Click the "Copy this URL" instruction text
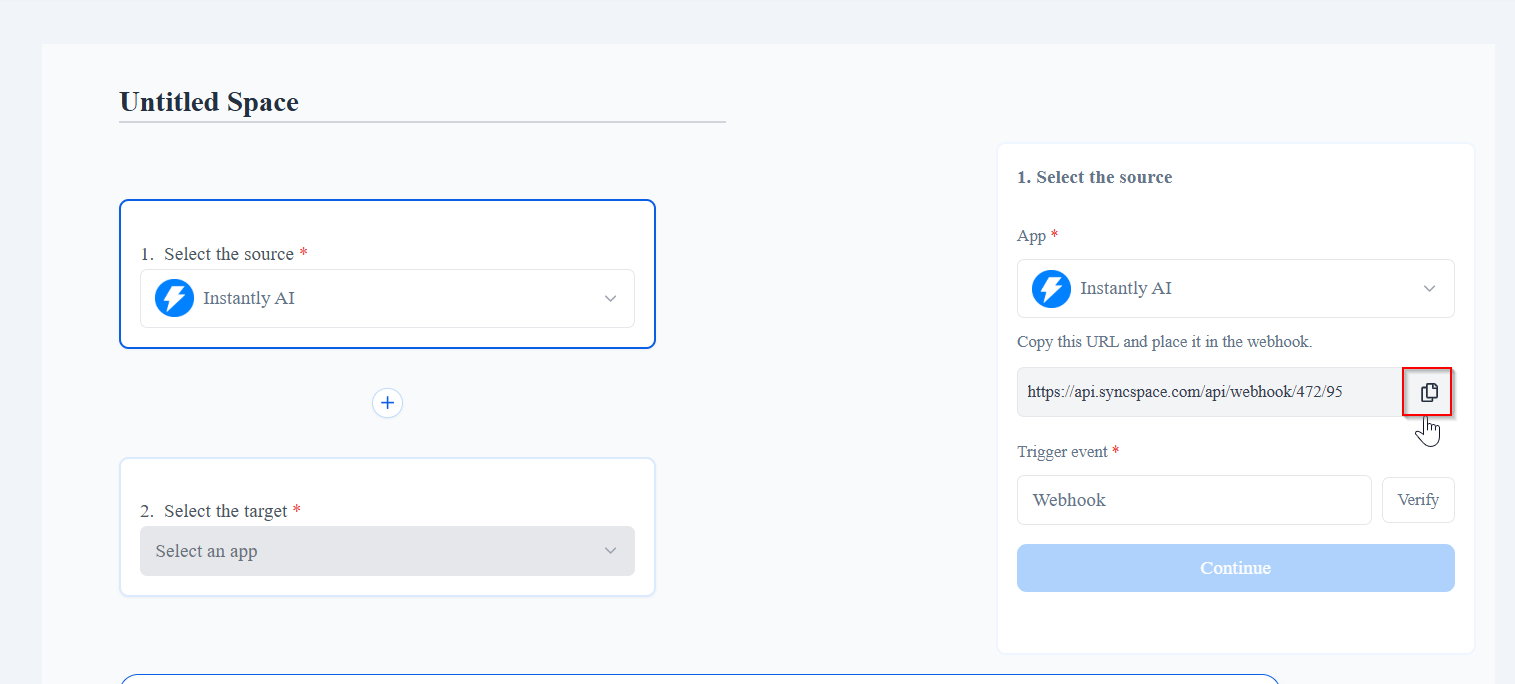This screenshot has height=684, width=1515. tap(1164, 341)
